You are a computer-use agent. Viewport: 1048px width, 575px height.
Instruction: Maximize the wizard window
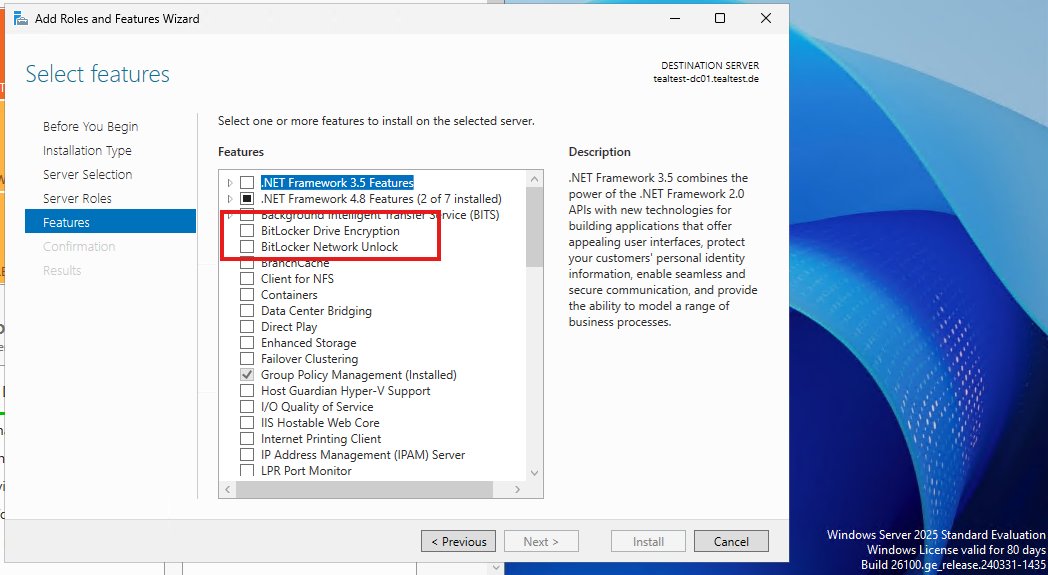[720, 18]
